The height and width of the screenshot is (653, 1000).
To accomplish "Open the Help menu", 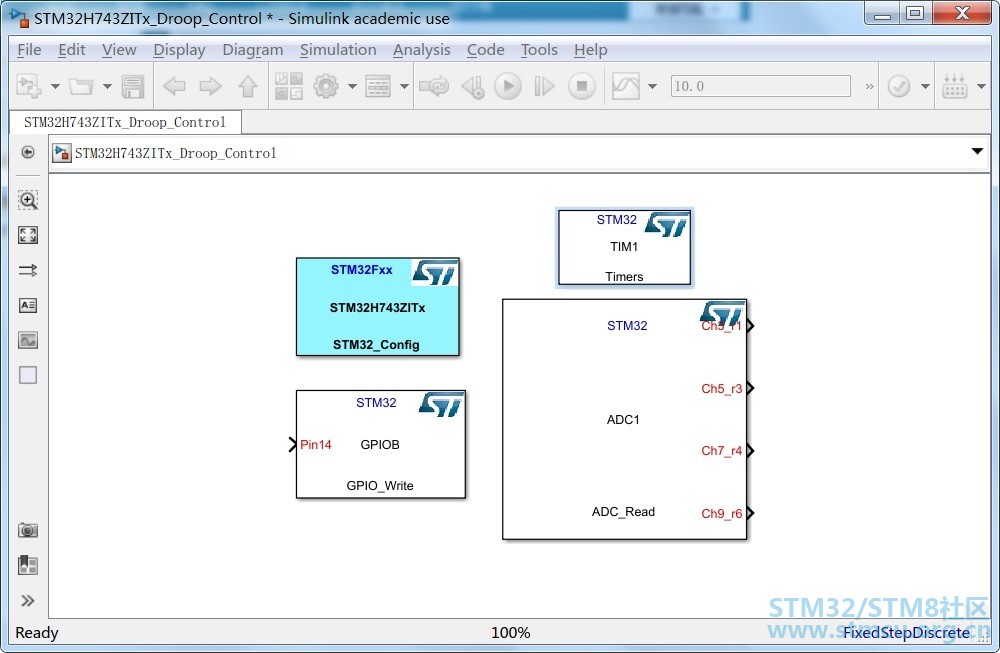I will (591, 50).
